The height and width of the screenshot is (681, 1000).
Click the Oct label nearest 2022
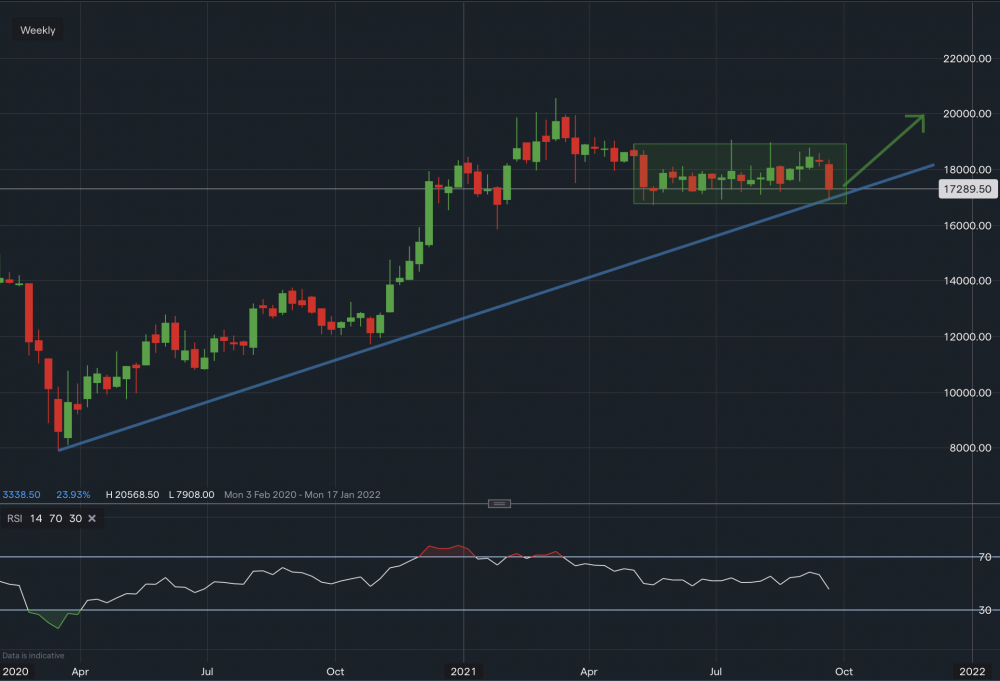pos(843,672)
